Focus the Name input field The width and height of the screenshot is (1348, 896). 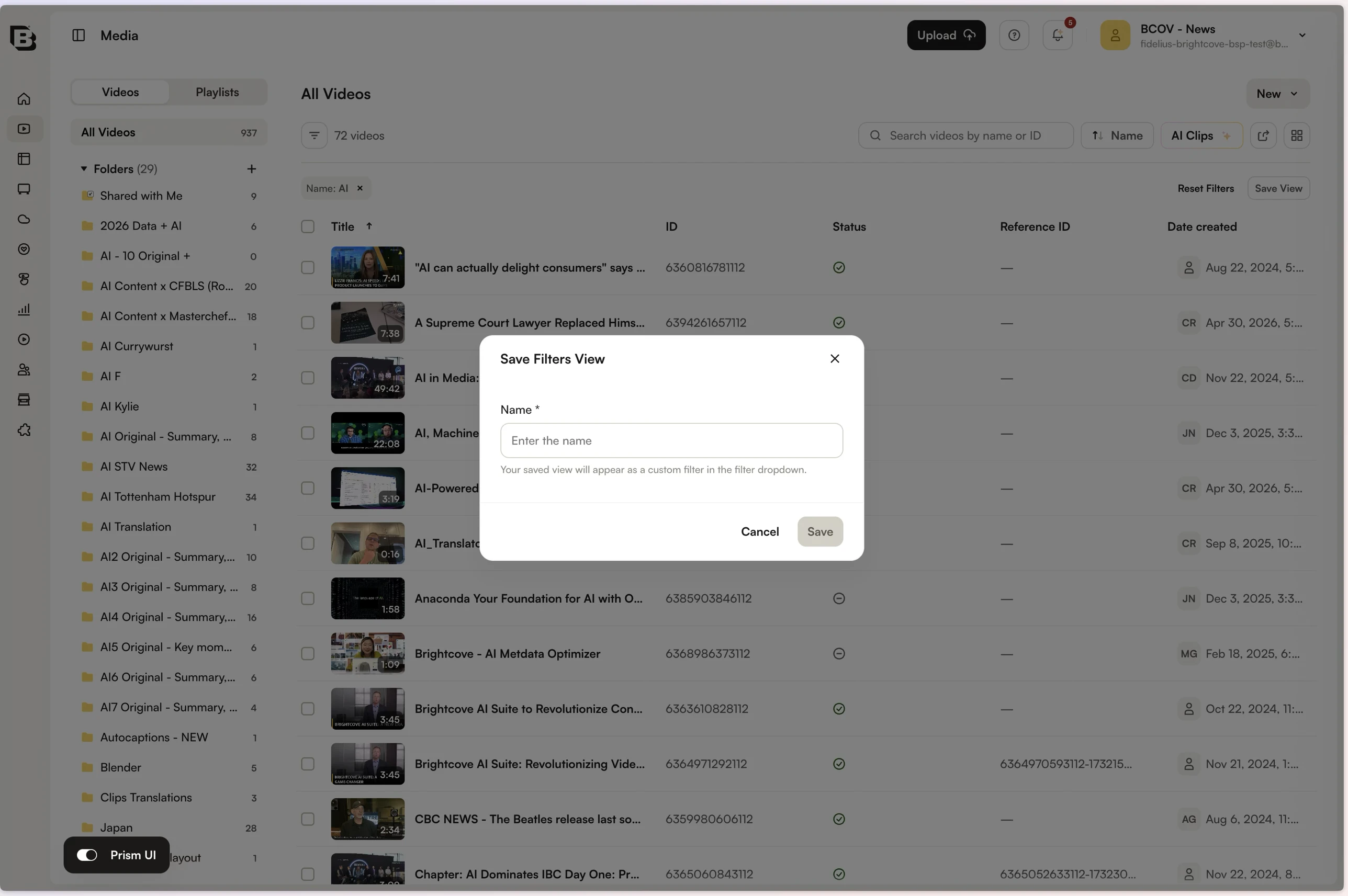pos(671,440)
